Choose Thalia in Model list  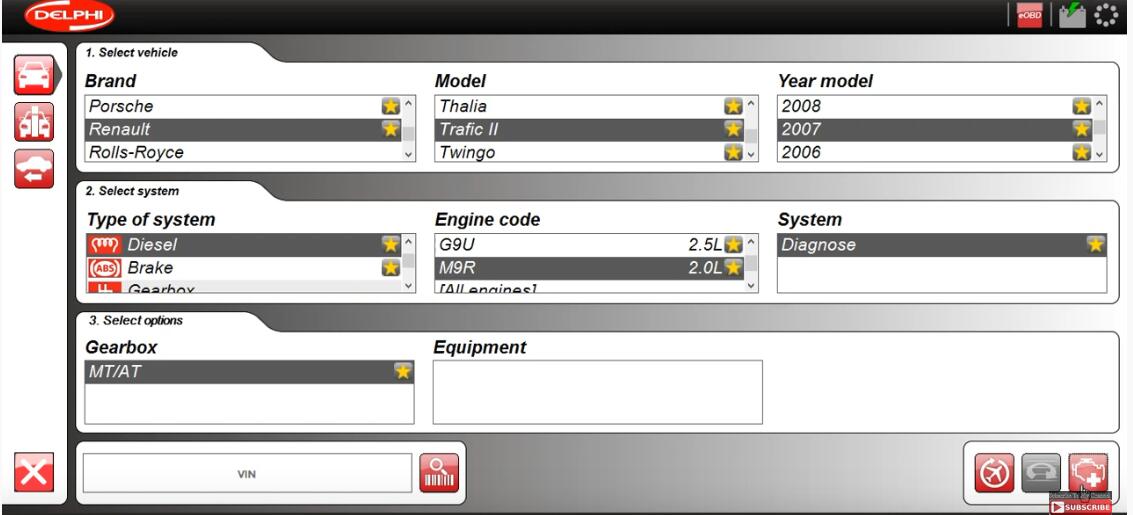(589, 106)
